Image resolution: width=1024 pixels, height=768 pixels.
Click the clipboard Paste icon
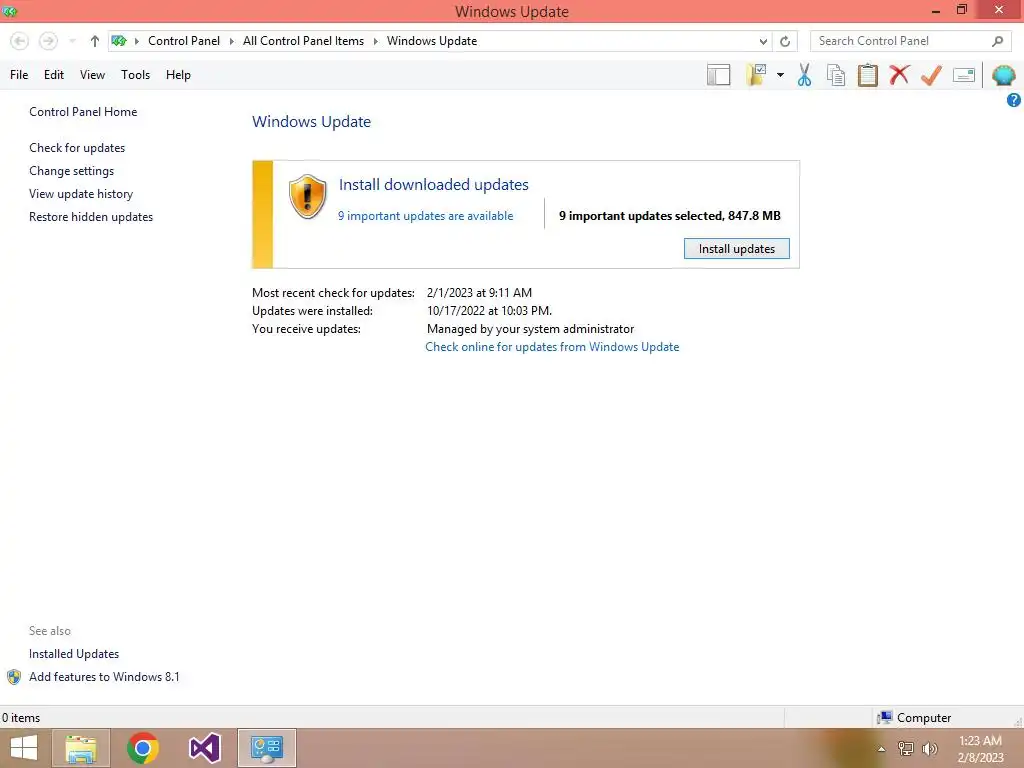click(x=867, y=75)
